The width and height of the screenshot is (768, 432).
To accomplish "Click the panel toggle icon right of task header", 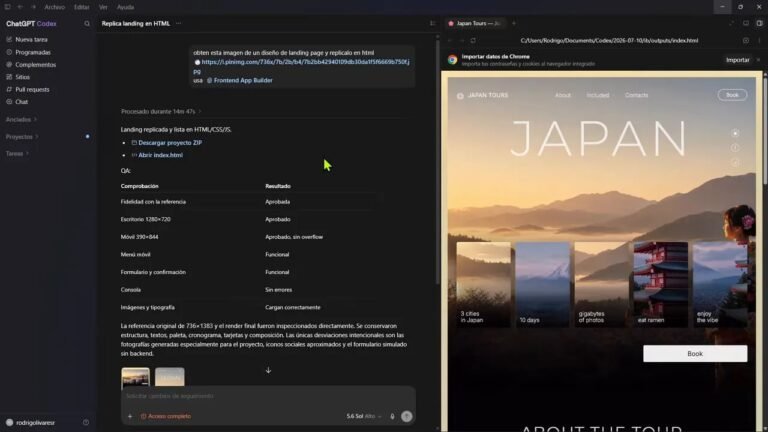I will point(432,23).
